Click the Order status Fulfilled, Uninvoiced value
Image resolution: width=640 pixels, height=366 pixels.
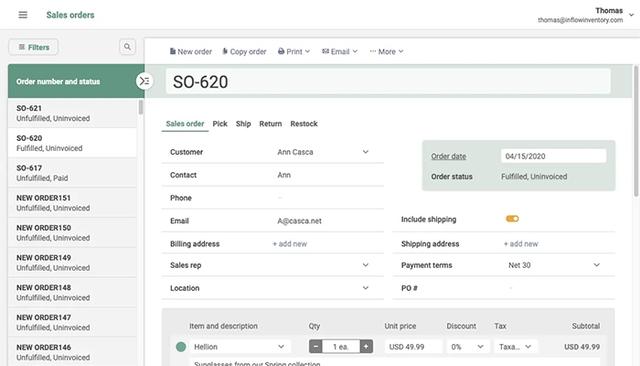[x=534, y=177]
